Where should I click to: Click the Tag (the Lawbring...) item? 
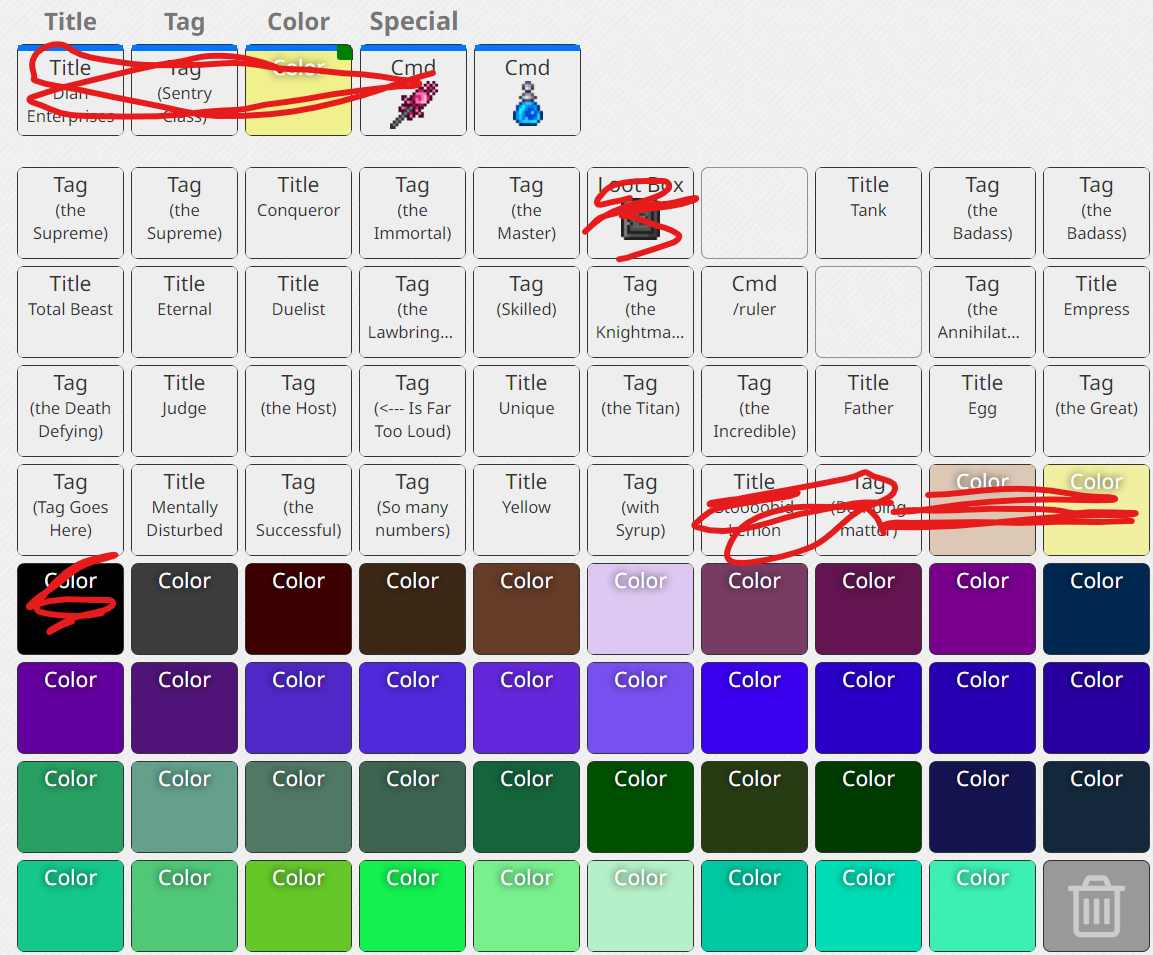[x=413, y=312]
